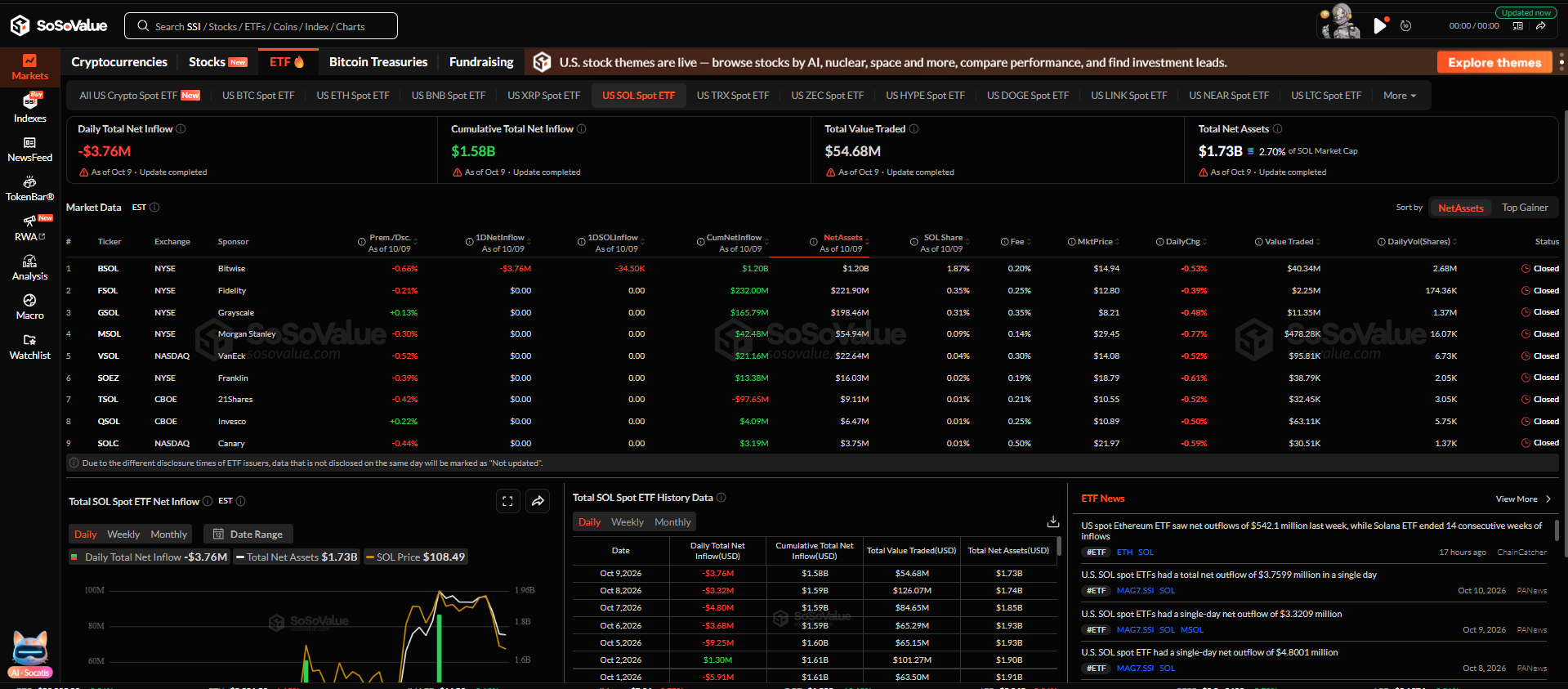Share the Total SOL Spot ETF Net Inflow chart
Viewport: 1568px width, 689px height.
[538, 501]
